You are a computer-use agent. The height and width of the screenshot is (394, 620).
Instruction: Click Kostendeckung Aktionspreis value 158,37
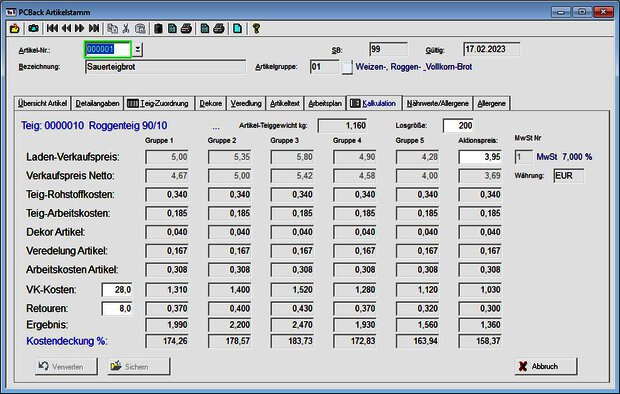(480, 341)
